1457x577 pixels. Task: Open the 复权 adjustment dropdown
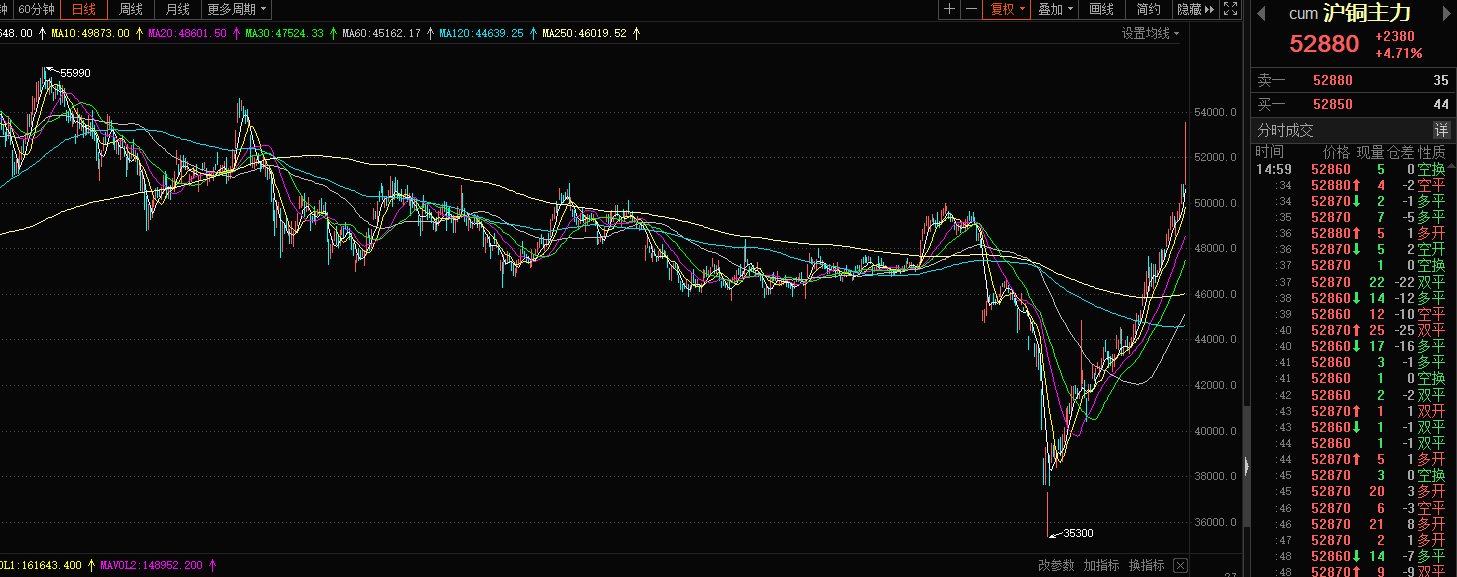tap(1007, 9)
